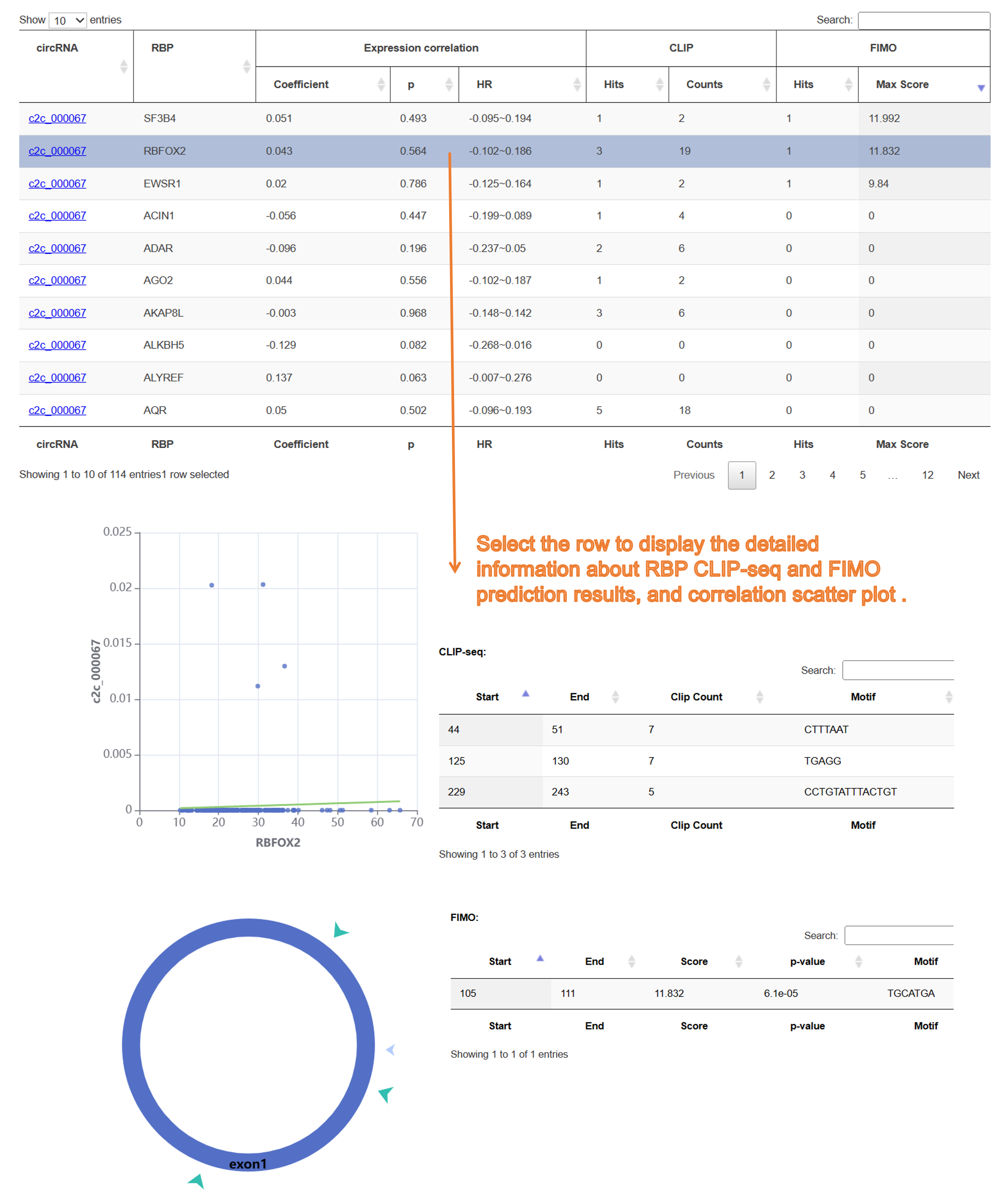Screen dimensions: 1008x1201
Task: Select the AKAP8L row
Action: [504, 313]
